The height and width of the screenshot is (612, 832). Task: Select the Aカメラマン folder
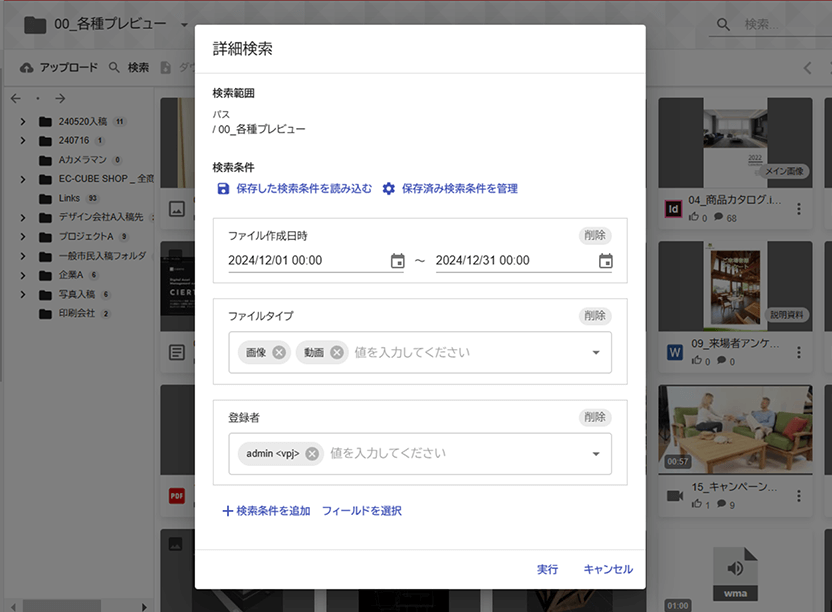[83, 160]
